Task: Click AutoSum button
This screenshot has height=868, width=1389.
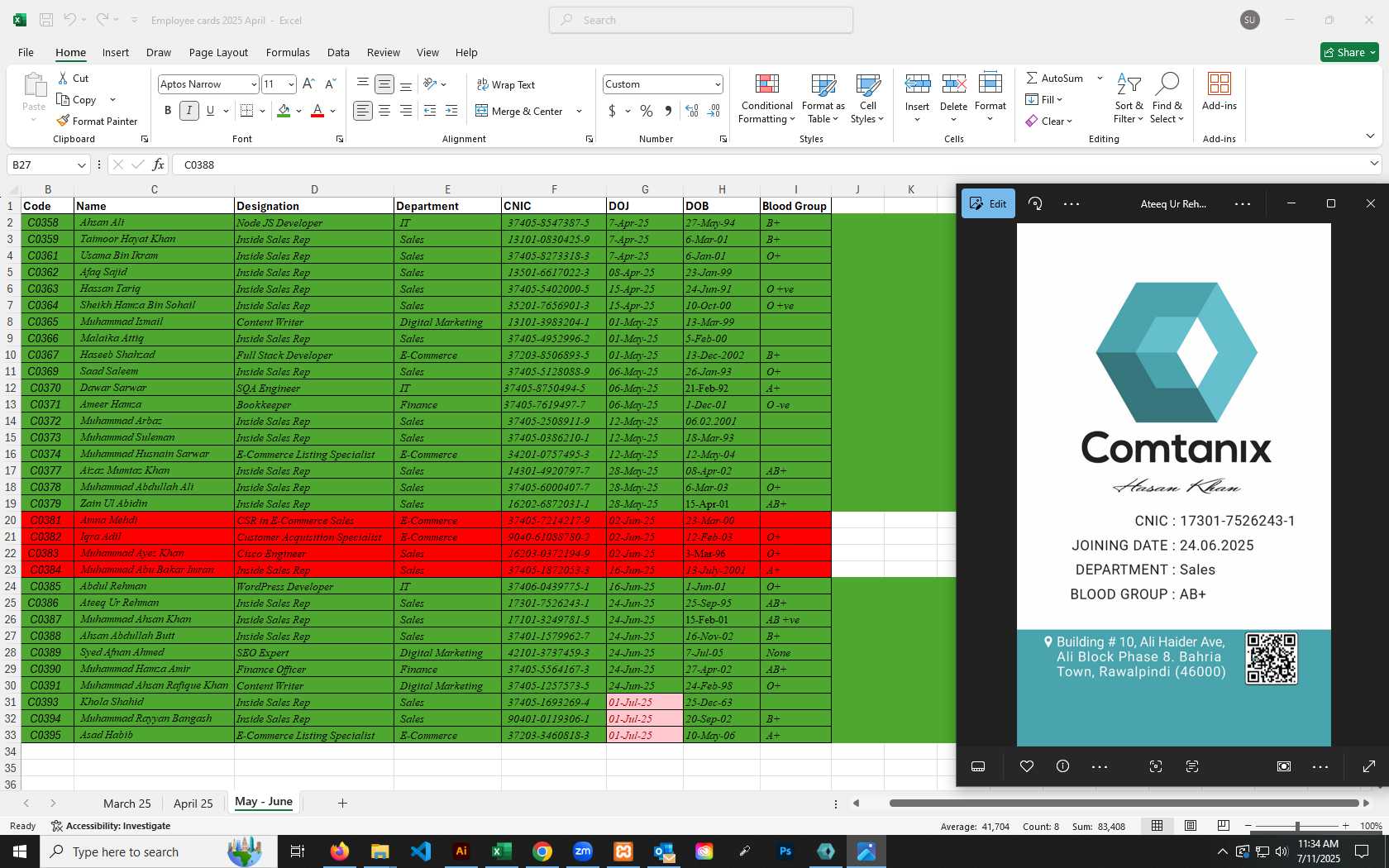Action: coord(1055,78)
